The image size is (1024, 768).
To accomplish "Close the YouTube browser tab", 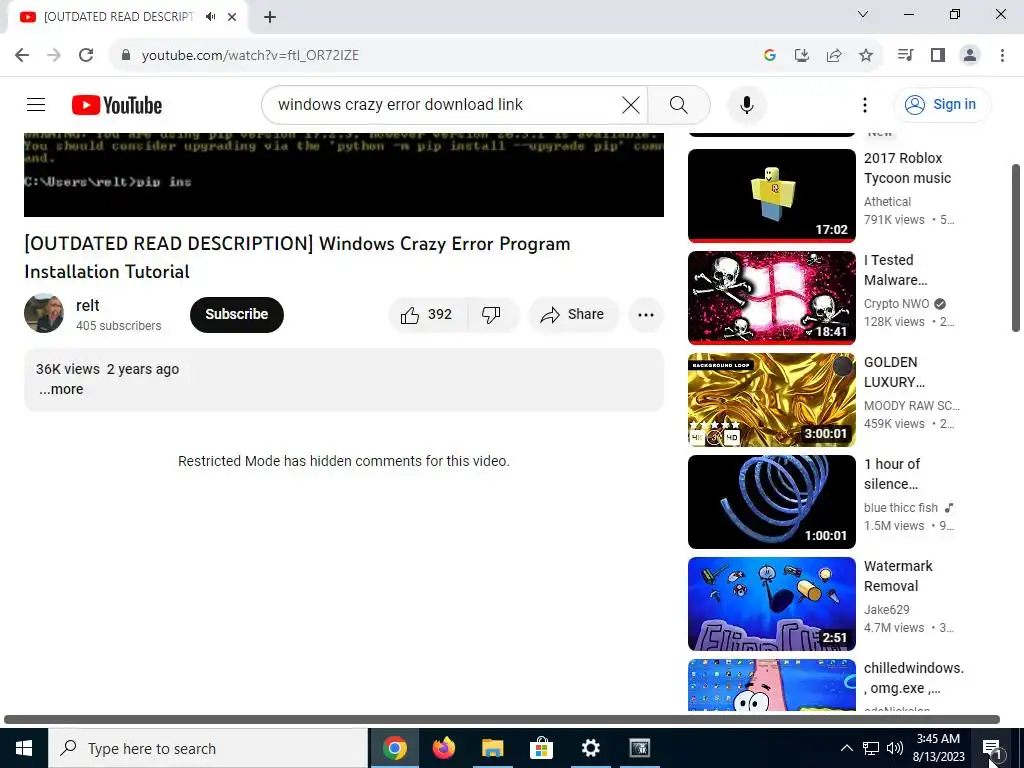I will [232, 17].
